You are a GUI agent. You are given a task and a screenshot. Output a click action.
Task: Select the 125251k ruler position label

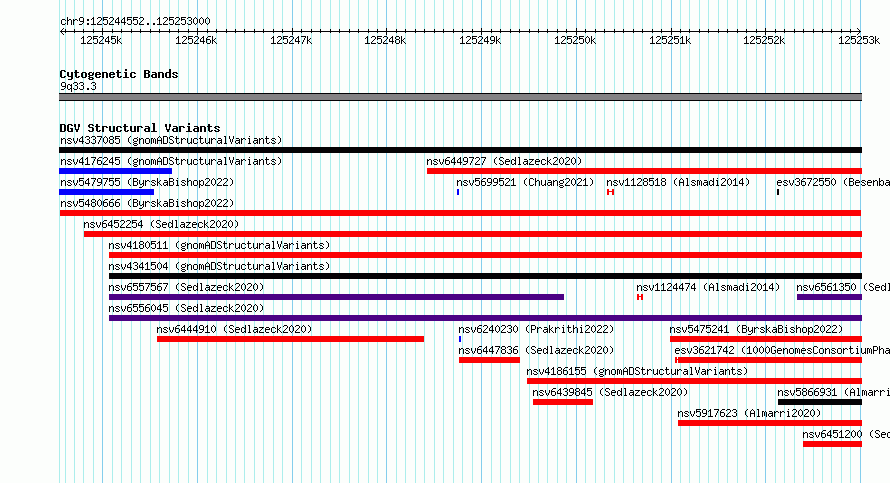670,40
